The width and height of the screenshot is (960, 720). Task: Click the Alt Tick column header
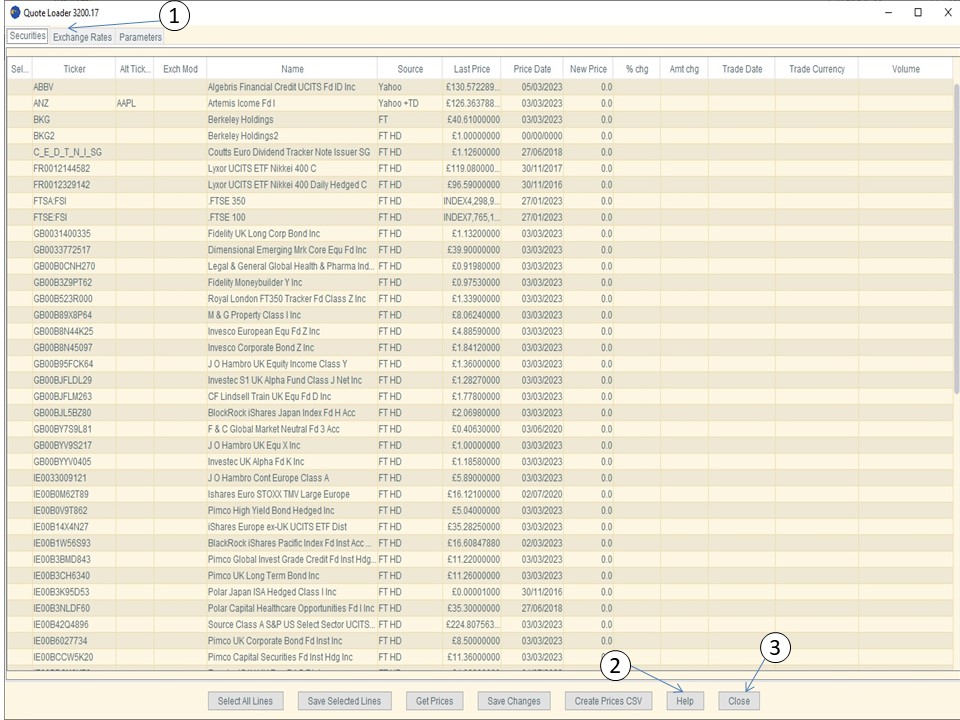tap(135, 69)
